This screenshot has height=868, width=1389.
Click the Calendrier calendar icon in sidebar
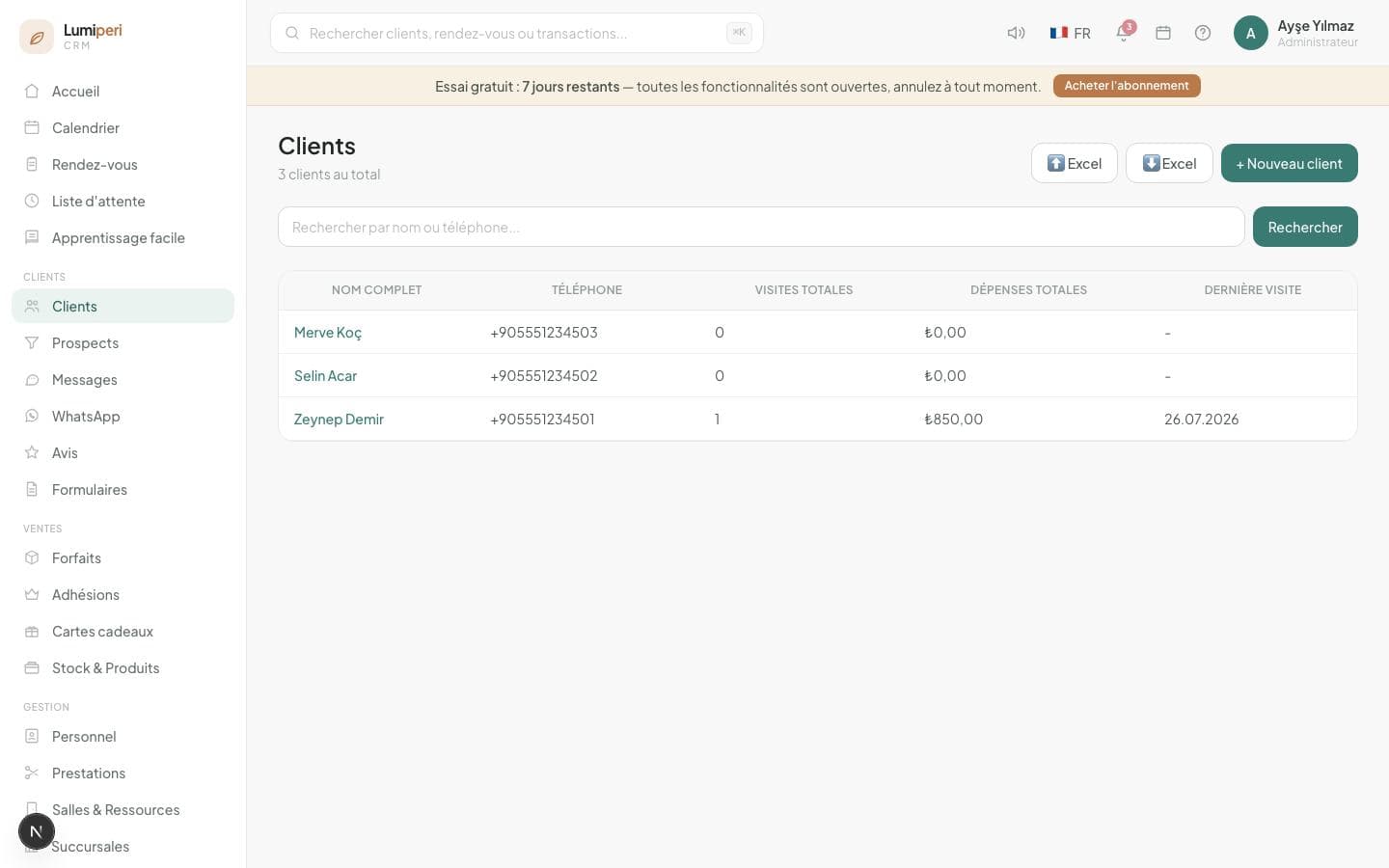coord(32,127)
